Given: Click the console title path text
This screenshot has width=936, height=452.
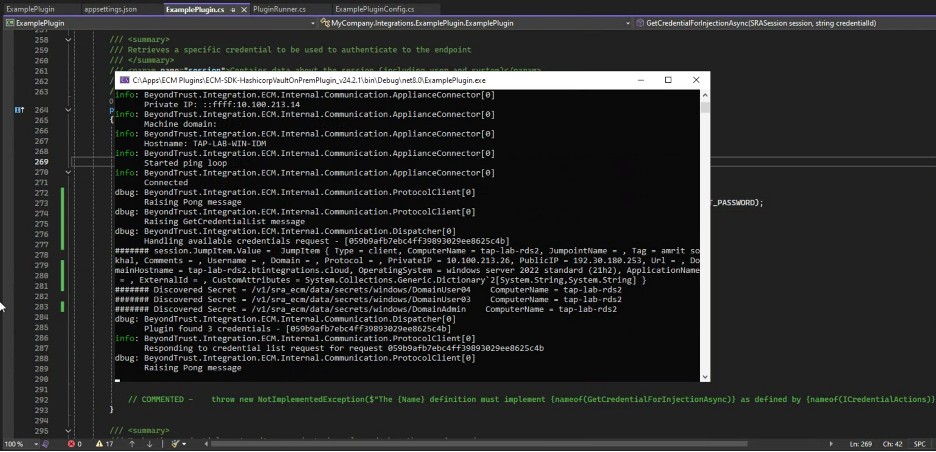Looking at the screenshot, I should 309,80.
